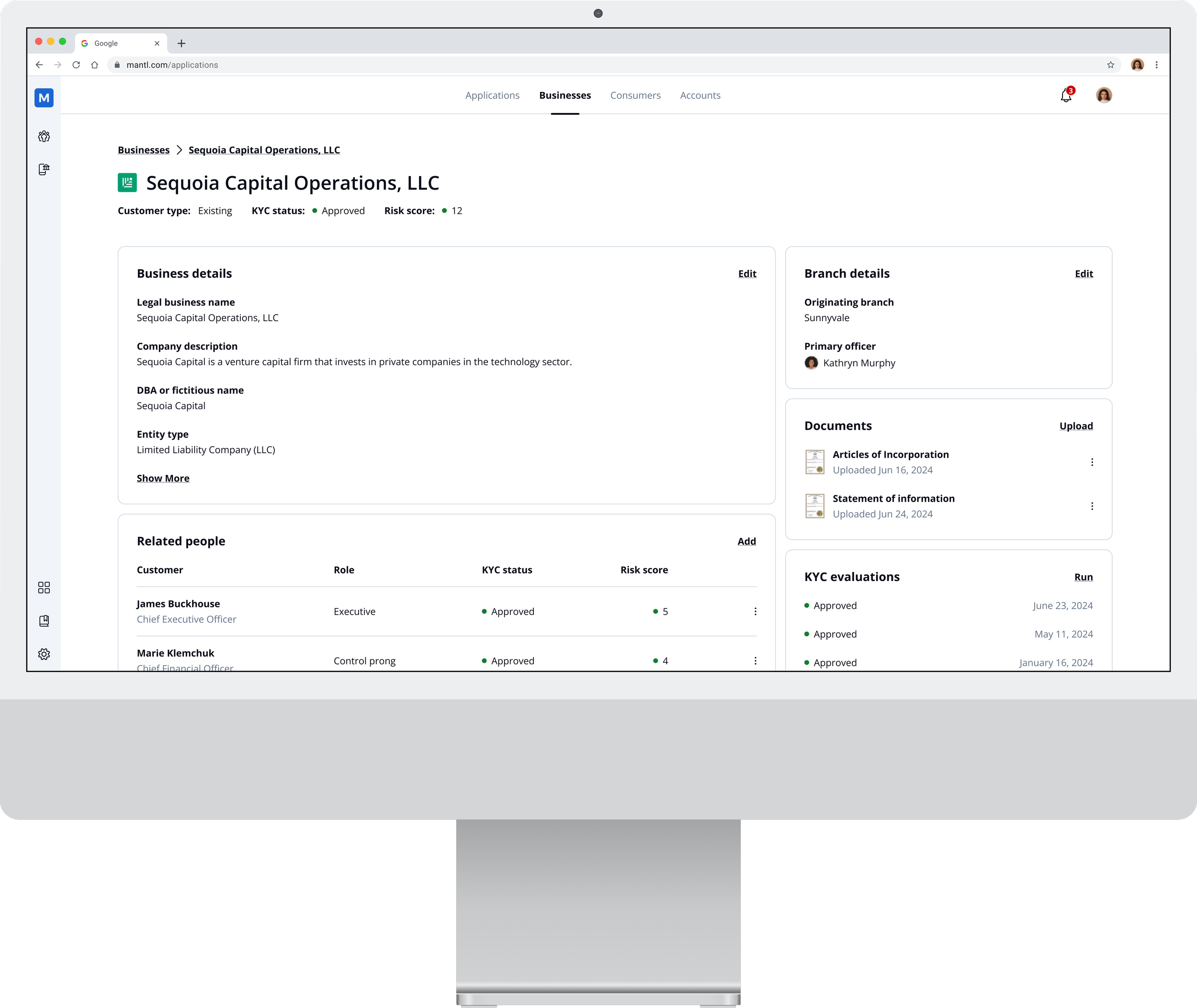Screen dimensions: 1197x1008
Task: Open Articles of Incorporation thumbnail
Action: click(814, 462)
